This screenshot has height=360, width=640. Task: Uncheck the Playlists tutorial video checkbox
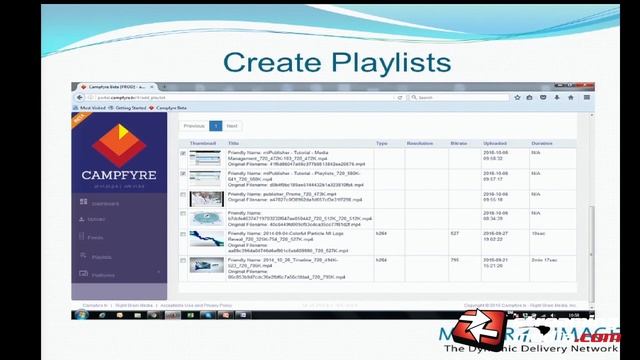pyautogui.click(x=183, y=173)
